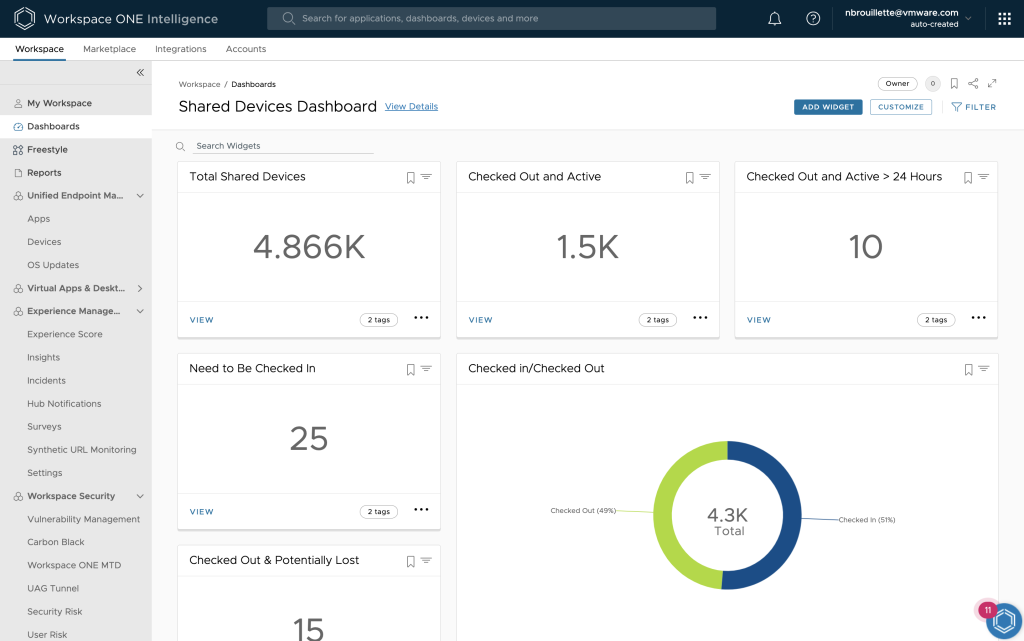Image resolution: width=1024 pixels, height=641 pixels.
Task: Expand dashboard to full screen
Action: (992, 84)
